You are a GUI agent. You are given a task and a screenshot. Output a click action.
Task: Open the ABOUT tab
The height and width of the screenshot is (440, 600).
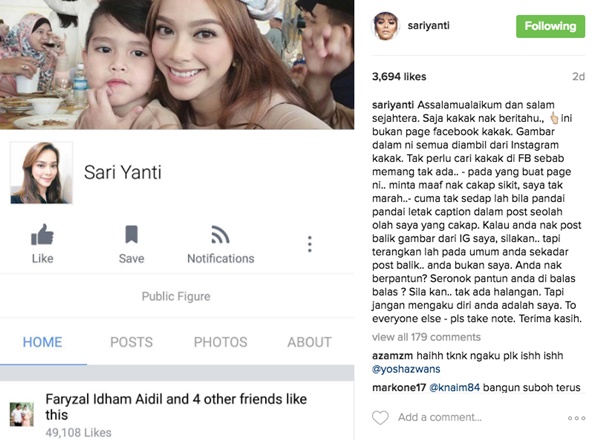310,342
